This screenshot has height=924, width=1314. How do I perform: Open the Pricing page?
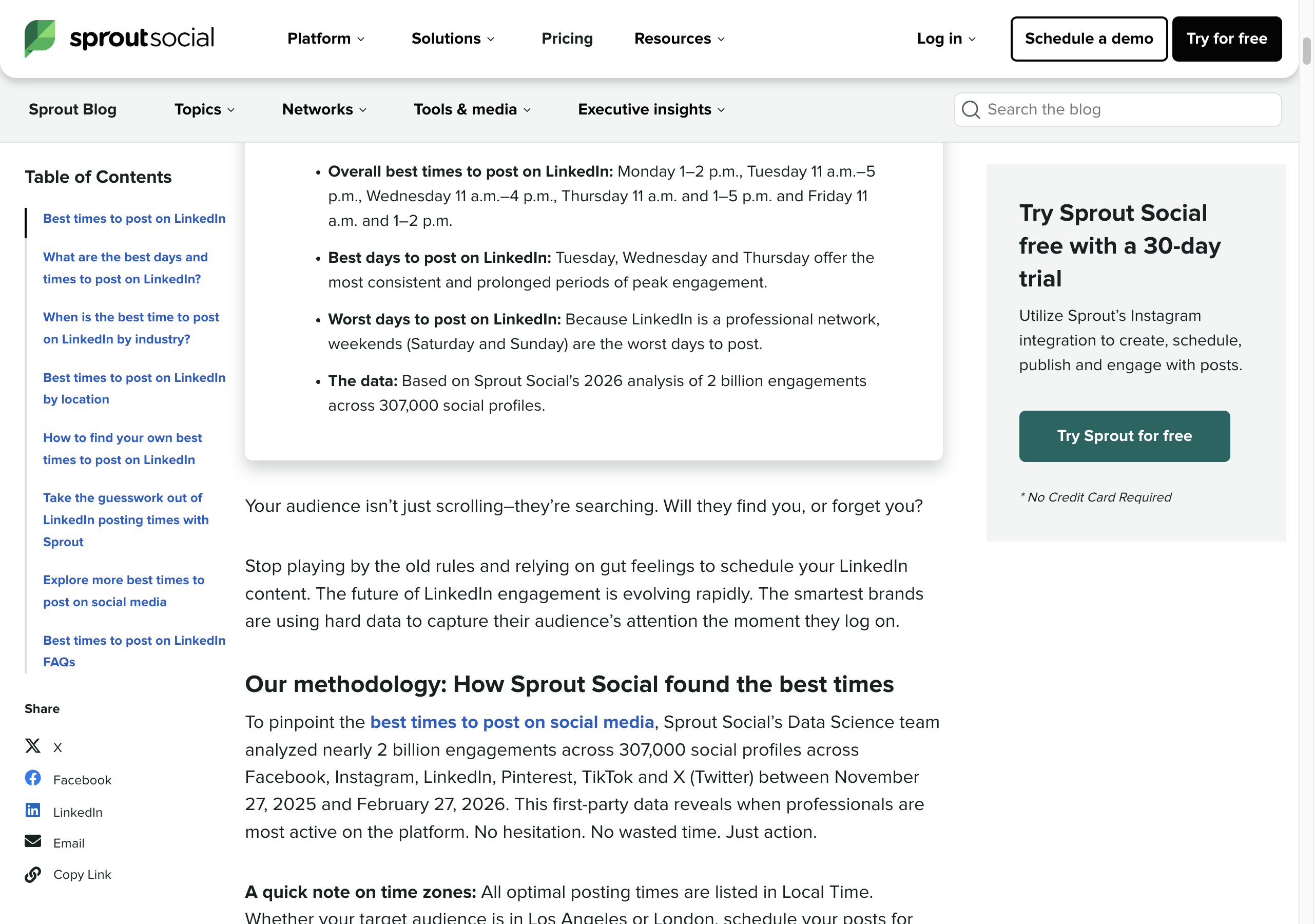567,38
